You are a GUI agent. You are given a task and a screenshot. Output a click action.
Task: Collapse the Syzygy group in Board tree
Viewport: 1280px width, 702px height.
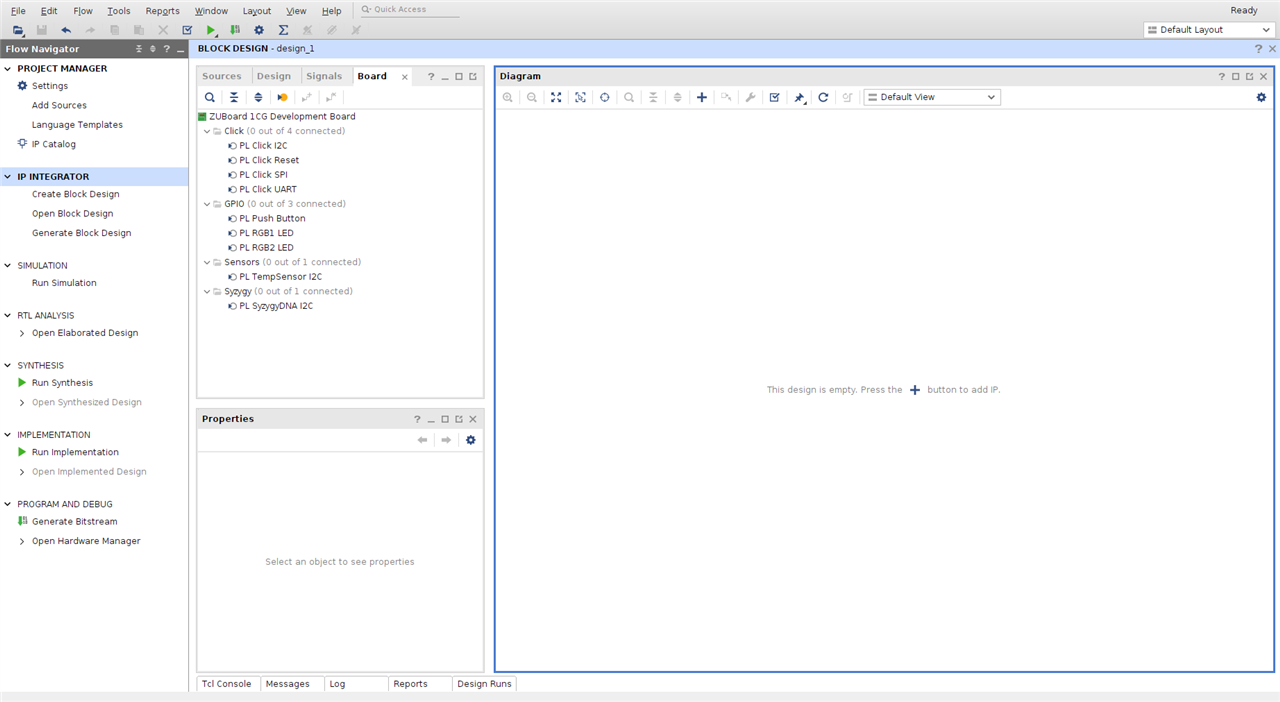[x=207, y=292]
